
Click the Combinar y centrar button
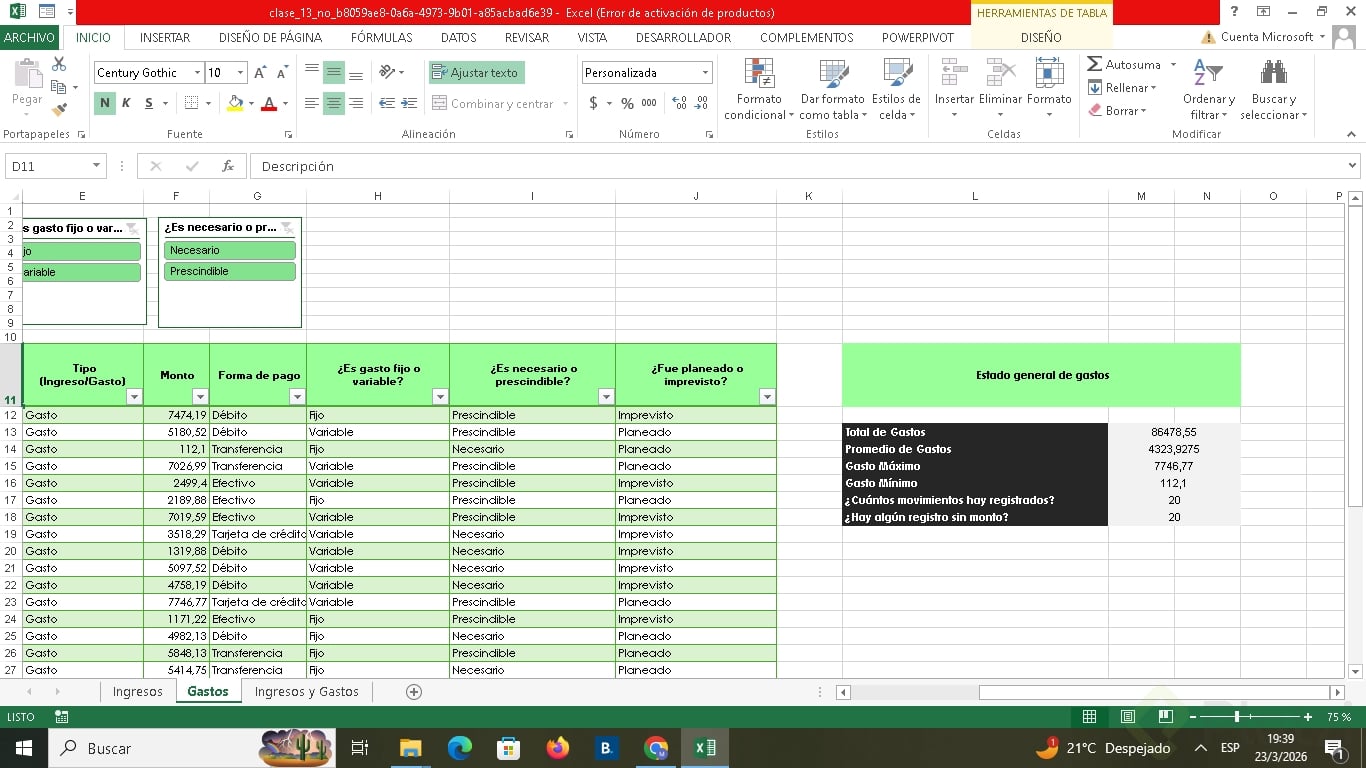pyautogui.click(x=500, y=103)
